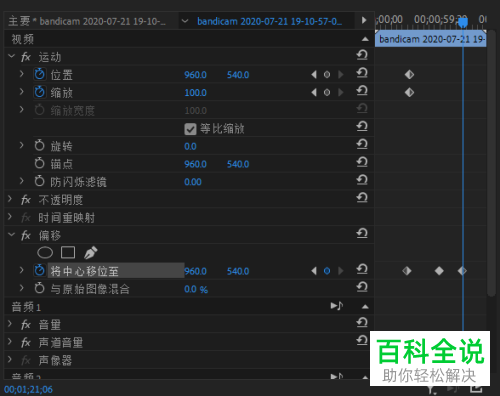Collapse the 运动 effect group
Image resolution: width=500 pixels, height=396 pixels.
(x=11, y=56)
